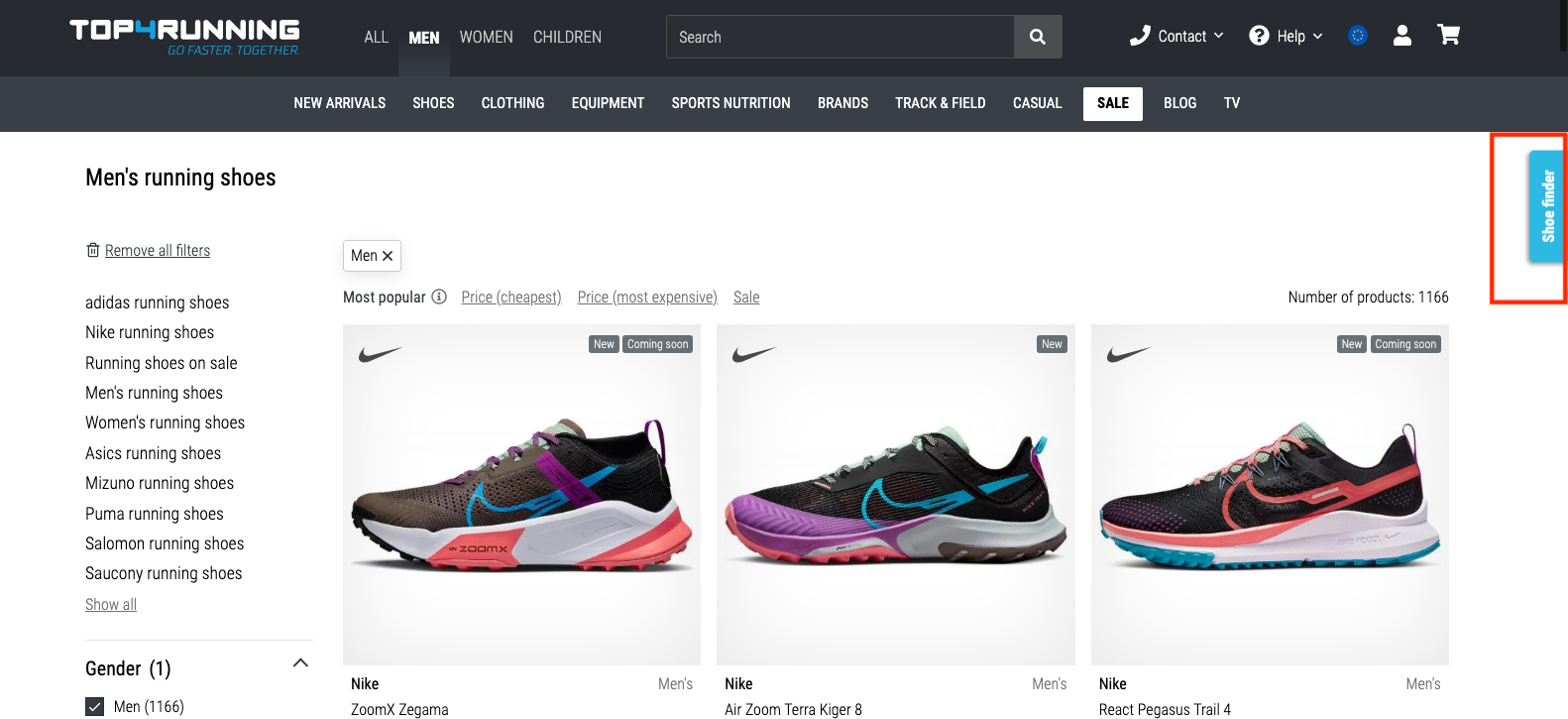
Task: Open adidas running shoes link
Action: 158,302
